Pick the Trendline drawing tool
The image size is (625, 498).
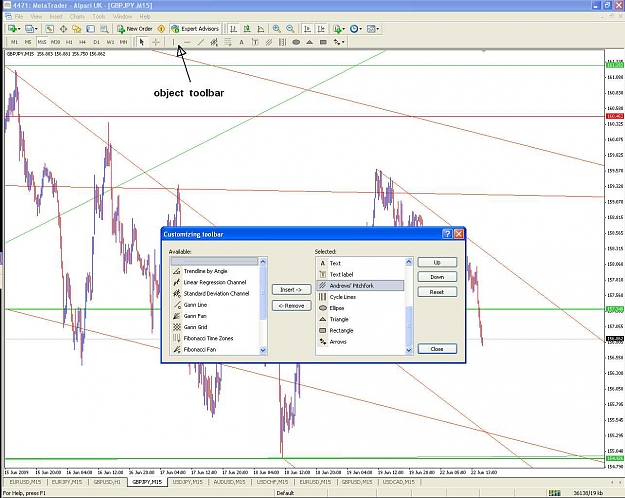tap(200, 42)
